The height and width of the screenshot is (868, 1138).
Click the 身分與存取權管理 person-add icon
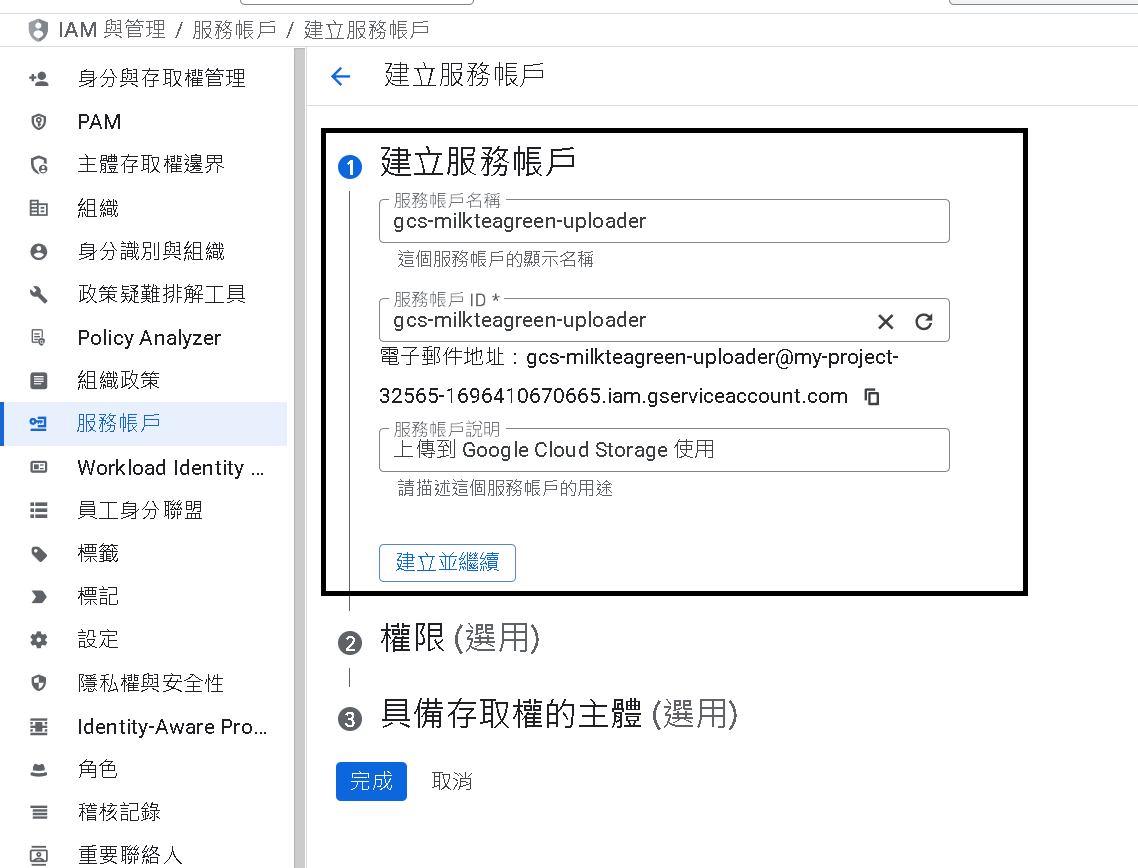pyautogui.click(x=38, y=78)
